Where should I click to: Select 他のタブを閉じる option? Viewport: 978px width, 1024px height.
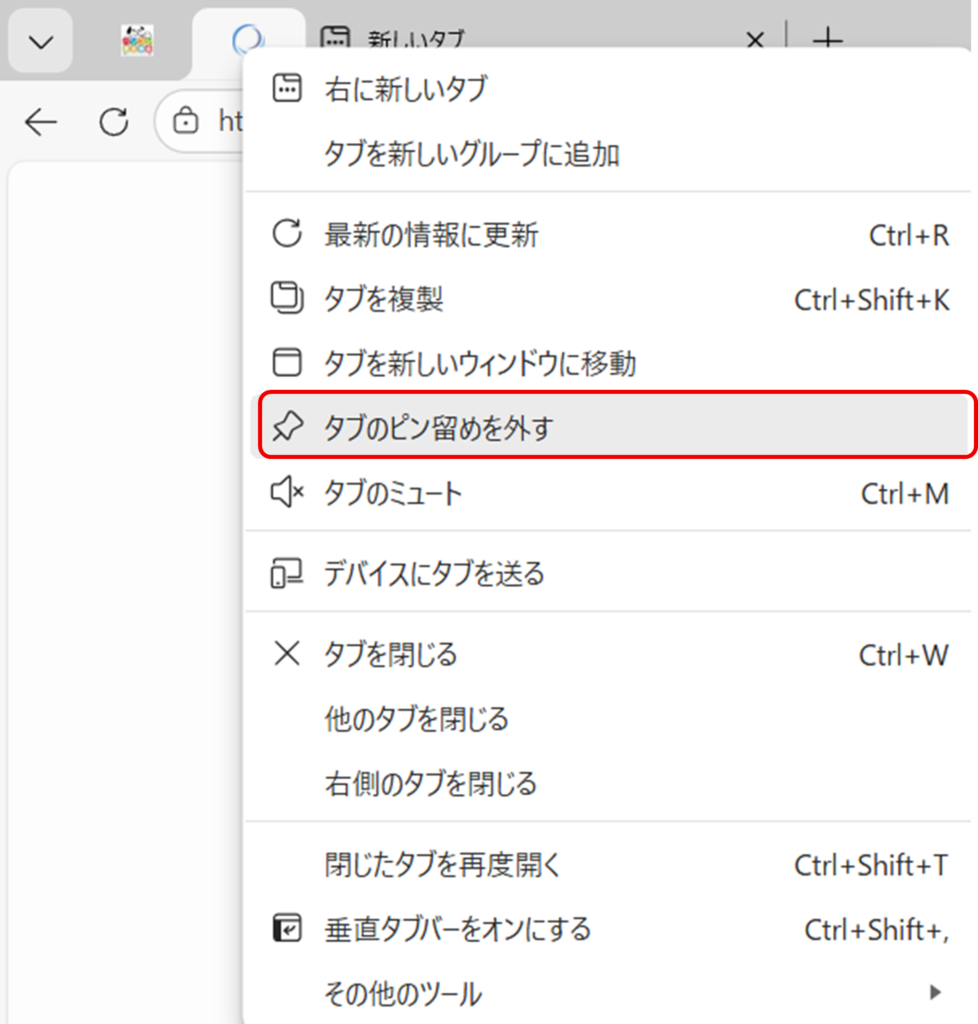tap(416, 719)
